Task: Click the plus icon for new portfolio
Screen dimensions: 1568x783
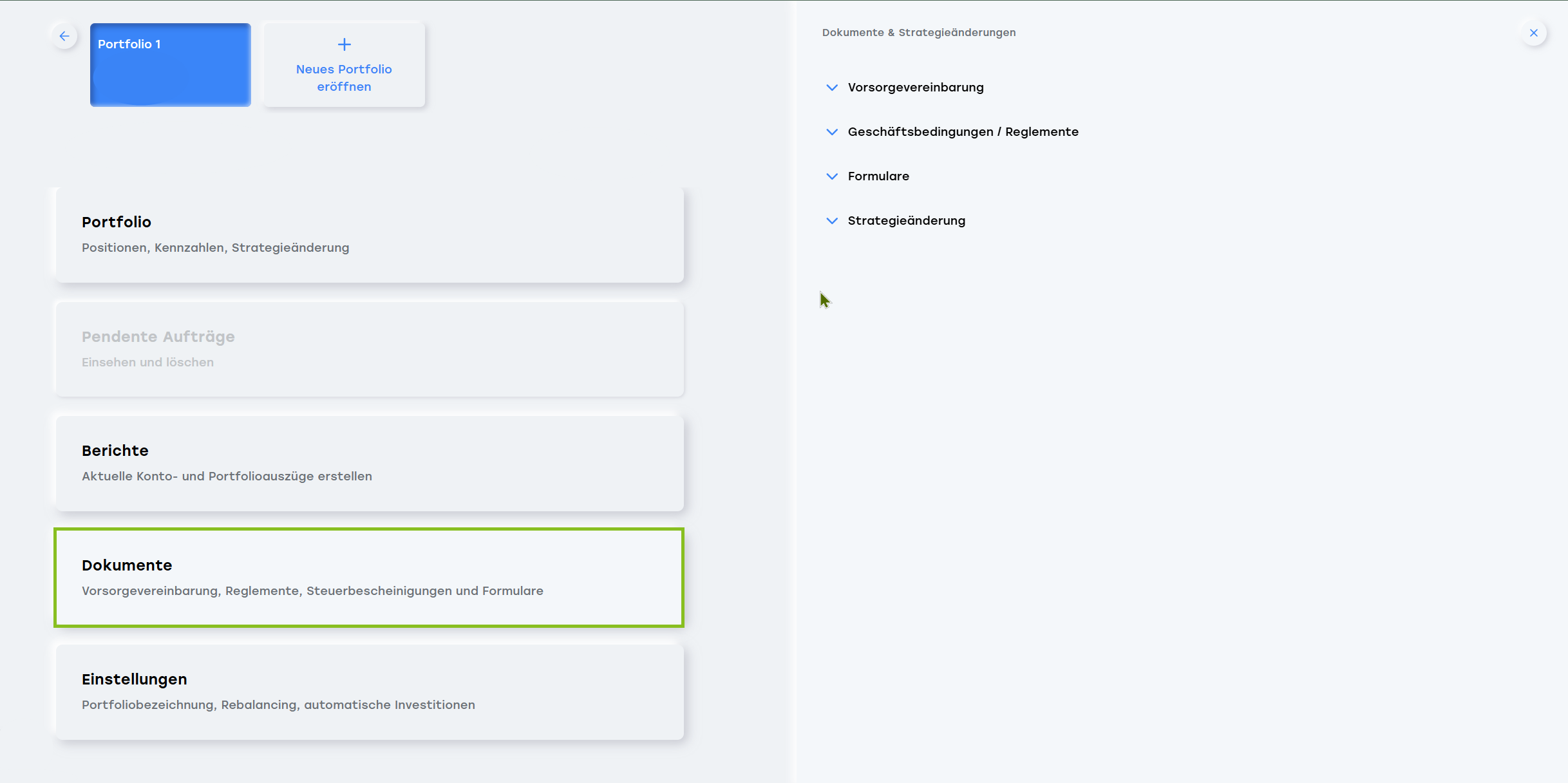Action: coord(345,44)
